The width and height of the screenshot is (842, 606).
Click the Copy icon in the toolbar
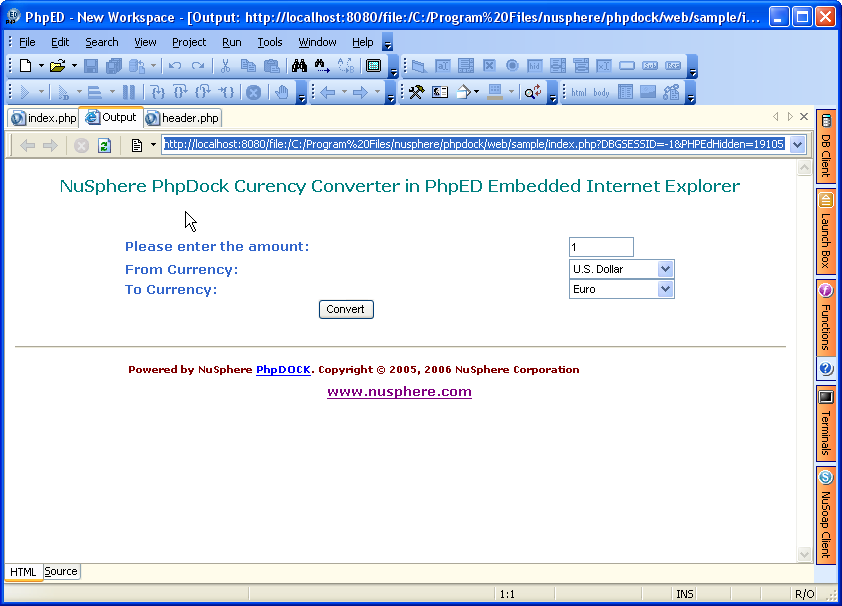pyautogui.click(x=248, y=66)
